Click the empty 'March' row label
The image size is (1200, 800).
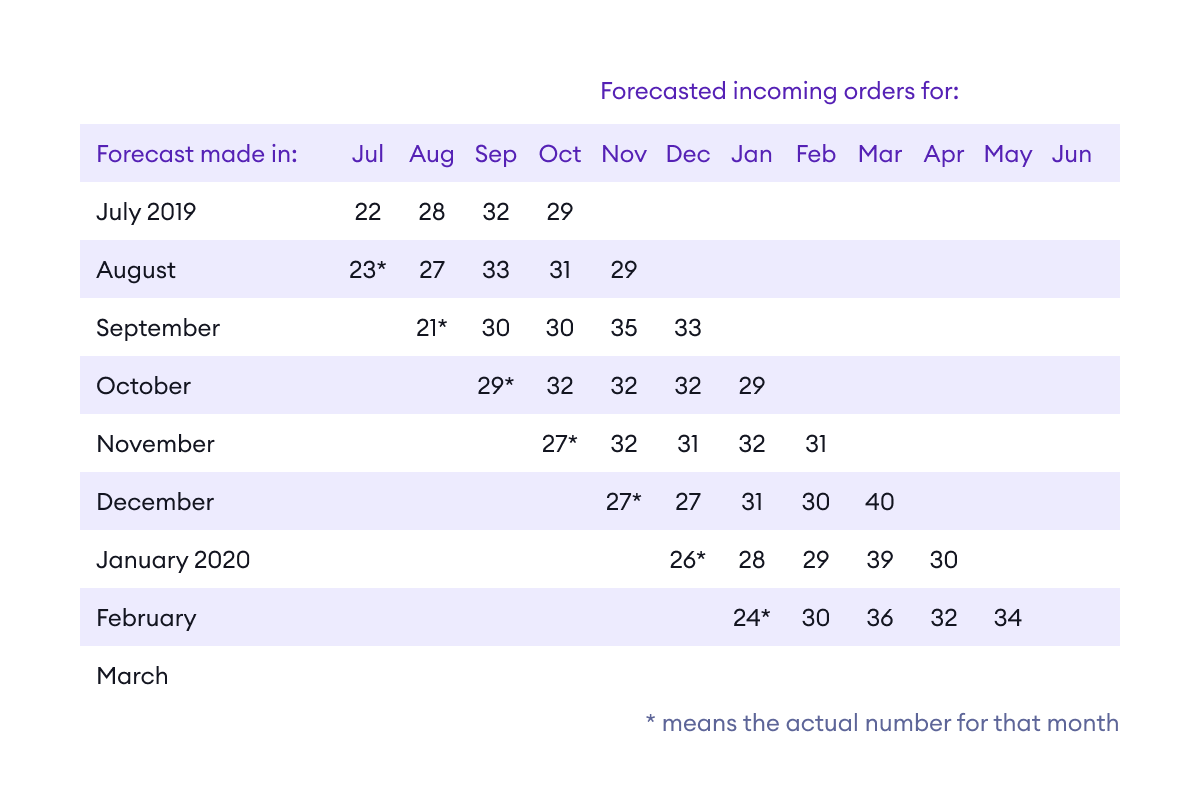(132, 676)
